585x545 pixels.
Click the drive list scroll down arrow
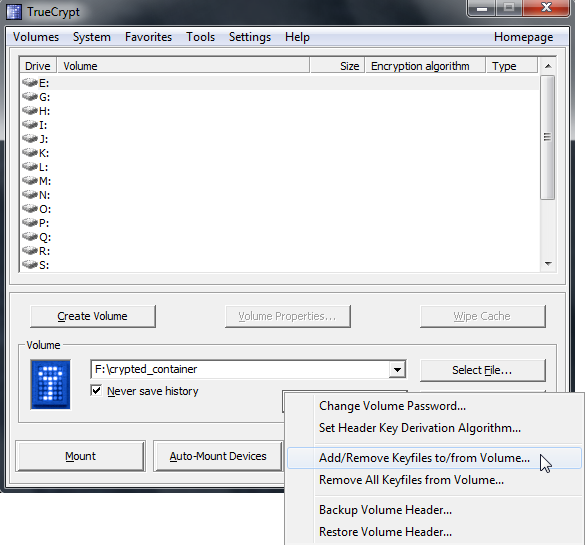coord(548,264)
